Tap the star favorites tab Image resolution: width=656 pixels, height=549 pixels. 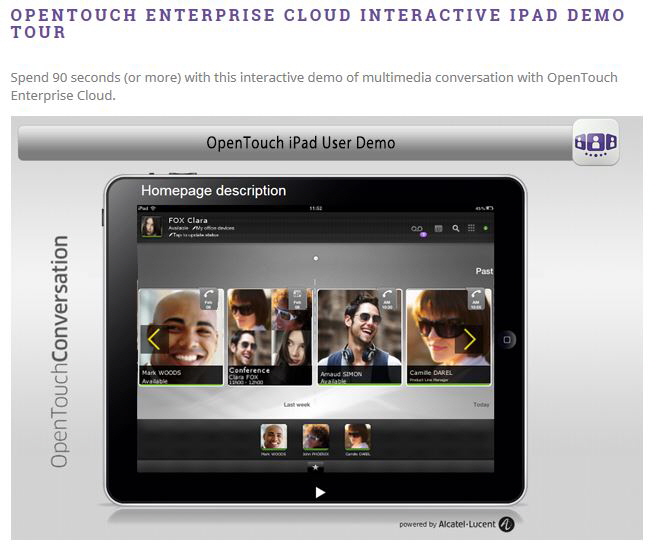point(315,467)
